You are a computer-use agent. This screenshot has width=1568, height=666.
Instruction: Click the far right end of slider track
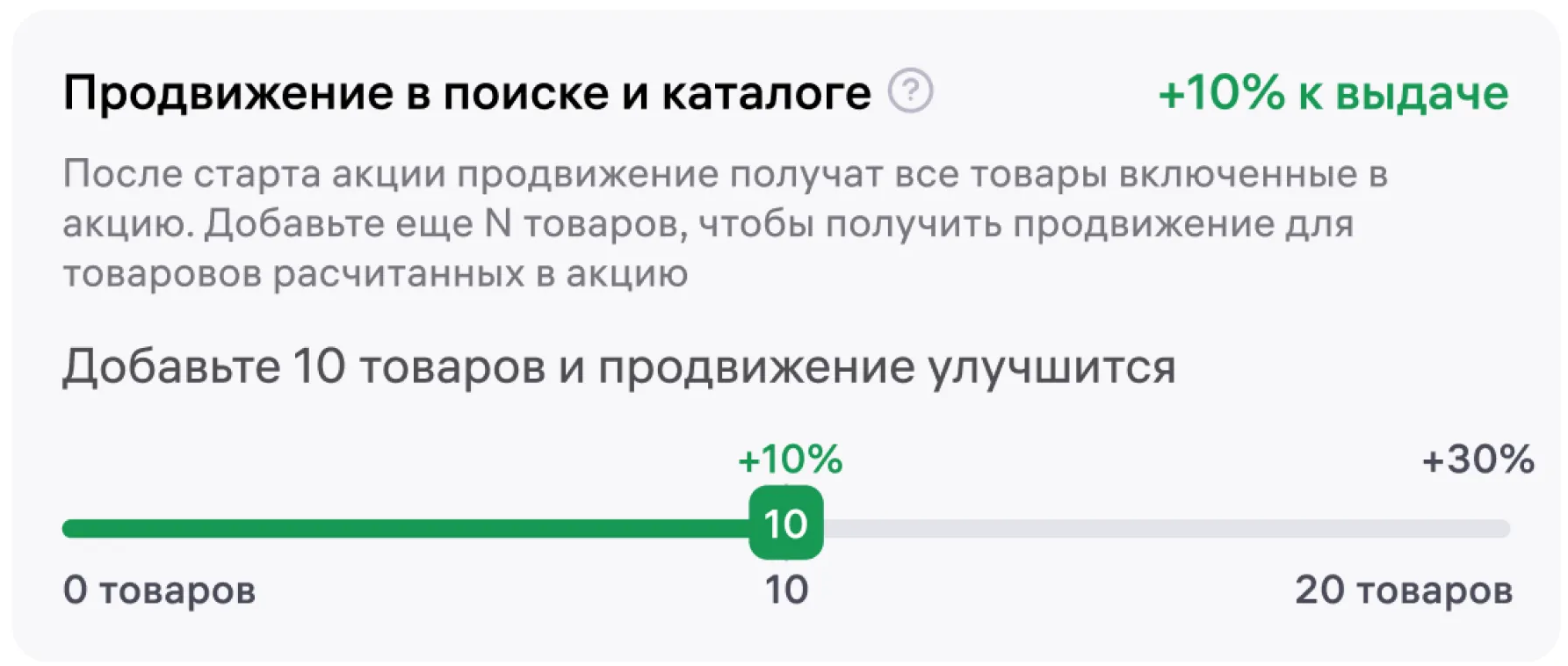1503,529
